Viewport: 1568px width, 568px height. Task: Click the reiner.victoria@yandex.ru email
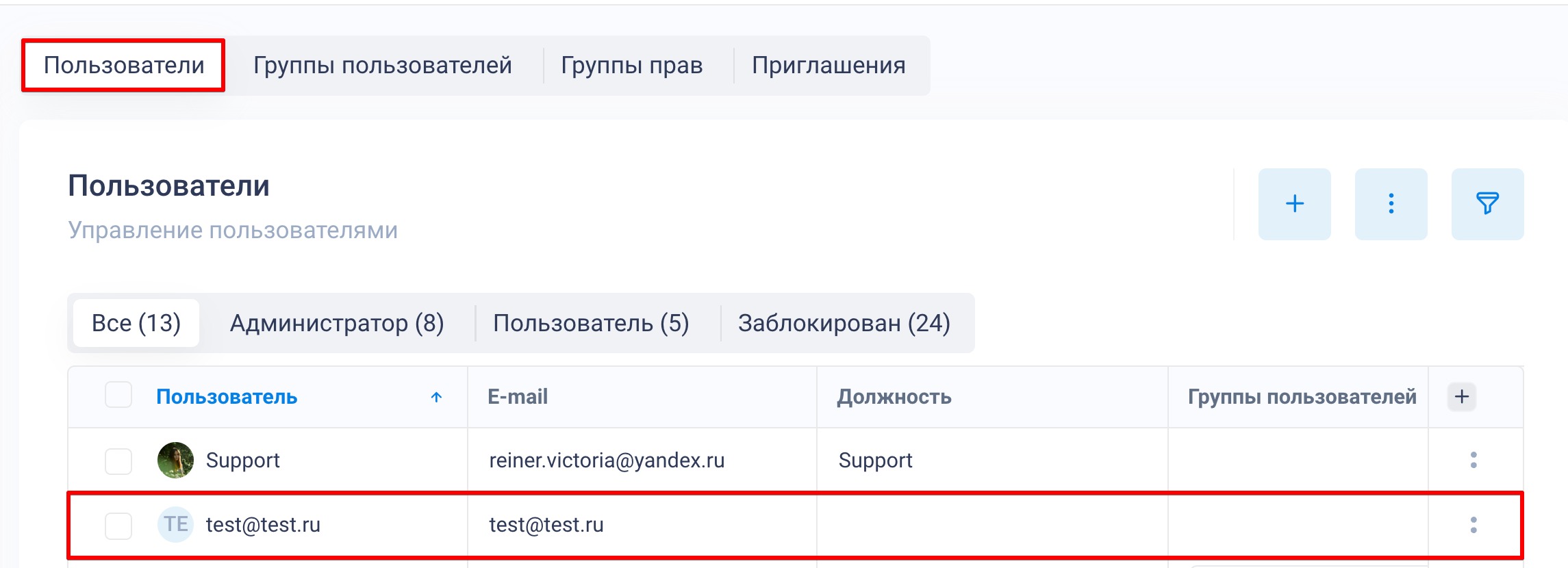(607, 461)
